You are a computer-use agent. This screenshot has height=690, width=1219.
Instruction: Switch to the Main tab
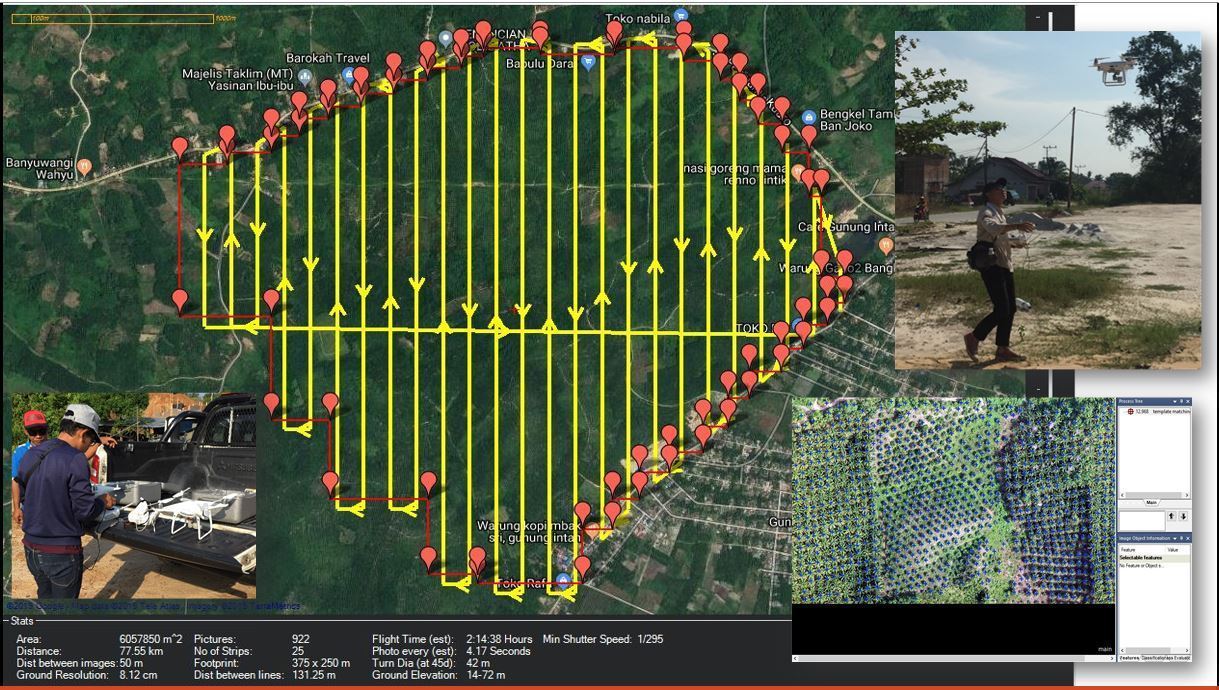(1151, 502)
